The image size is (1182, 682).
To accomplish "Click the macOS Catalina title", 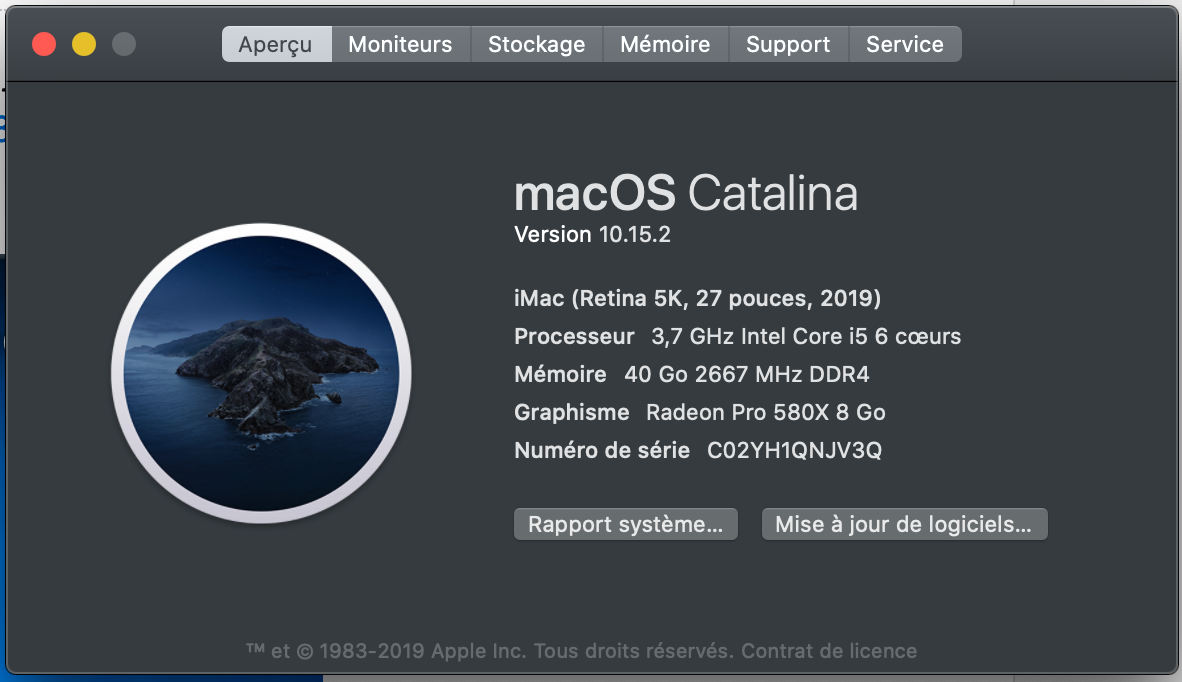I will click(685, 193).
